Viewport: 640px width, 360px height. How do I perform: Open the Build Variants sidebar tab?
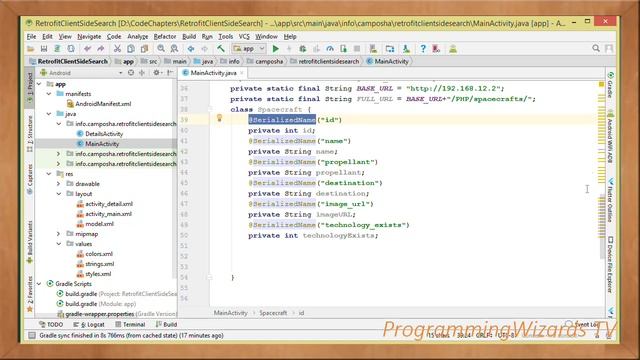30,243
